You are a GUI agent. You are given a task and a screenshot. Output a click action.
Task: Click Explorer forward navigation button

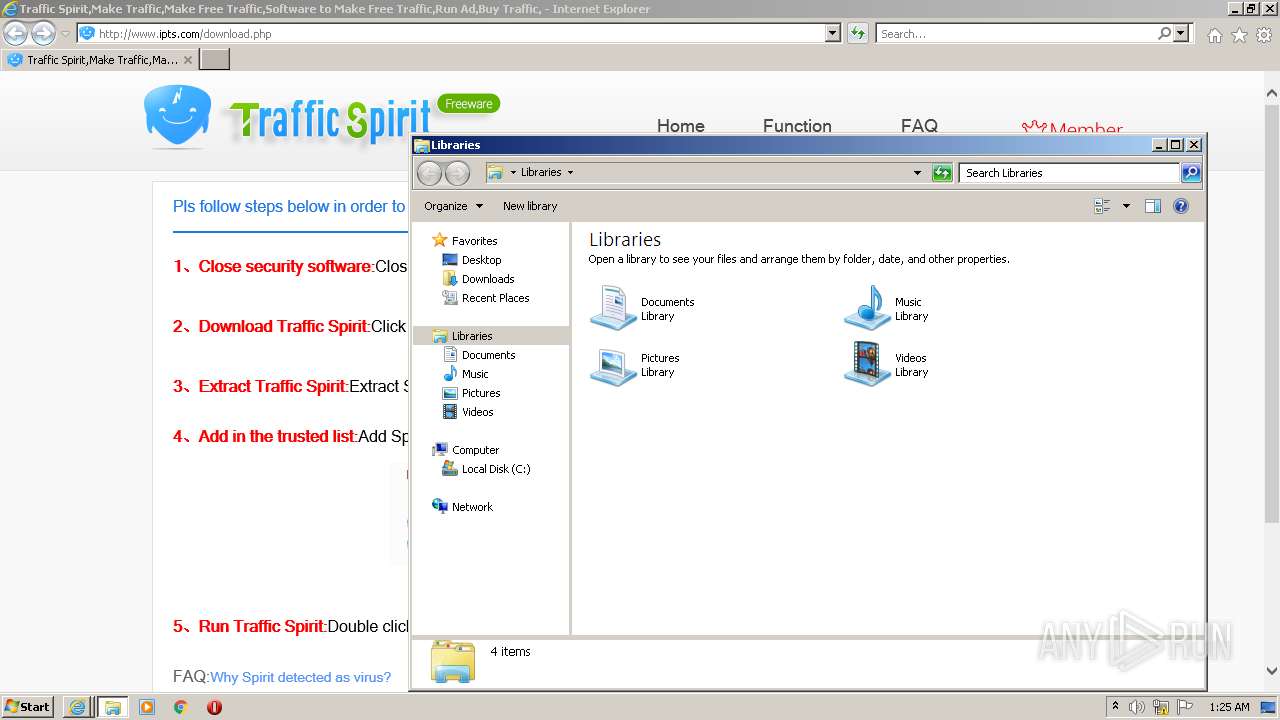tap(457, 173)
